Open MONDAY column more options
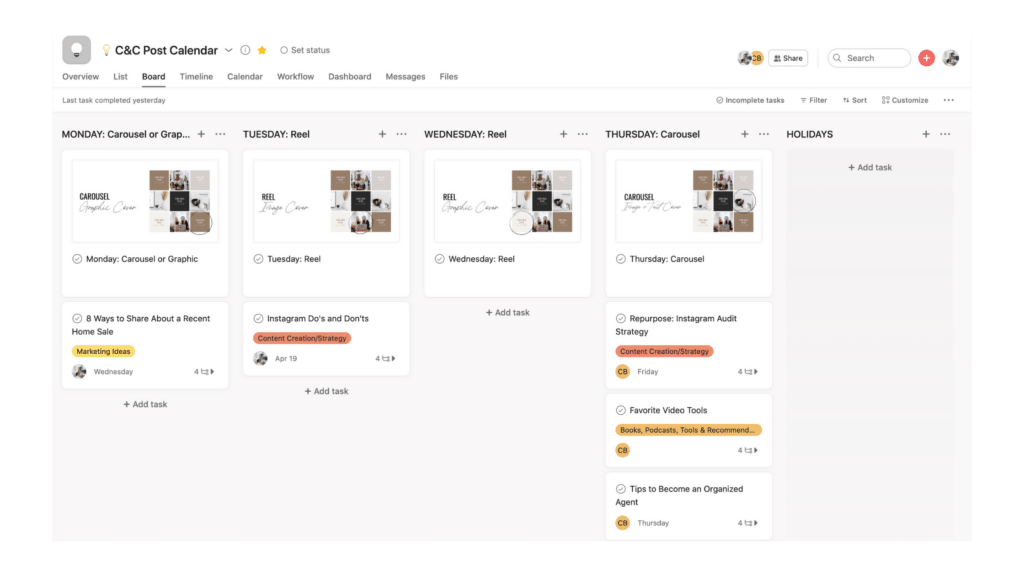 [220, 134]
